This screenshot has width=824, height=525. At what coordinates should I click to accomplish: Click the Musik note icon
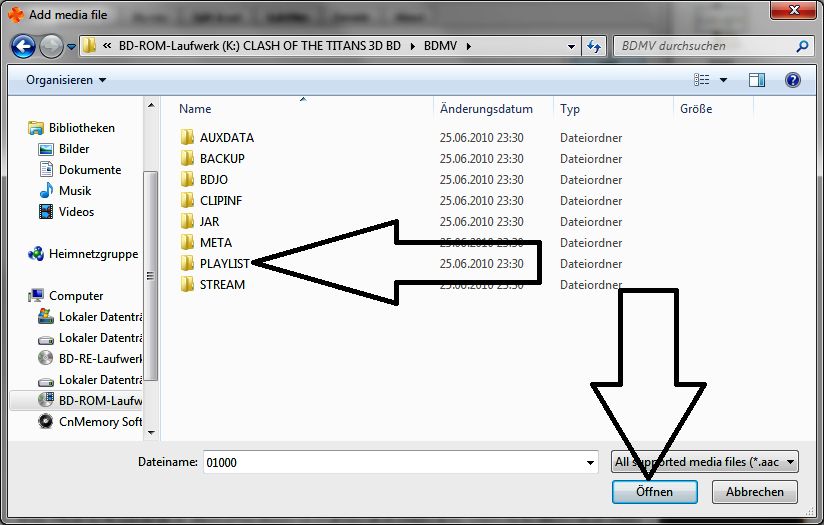click(x=46, y=190)
